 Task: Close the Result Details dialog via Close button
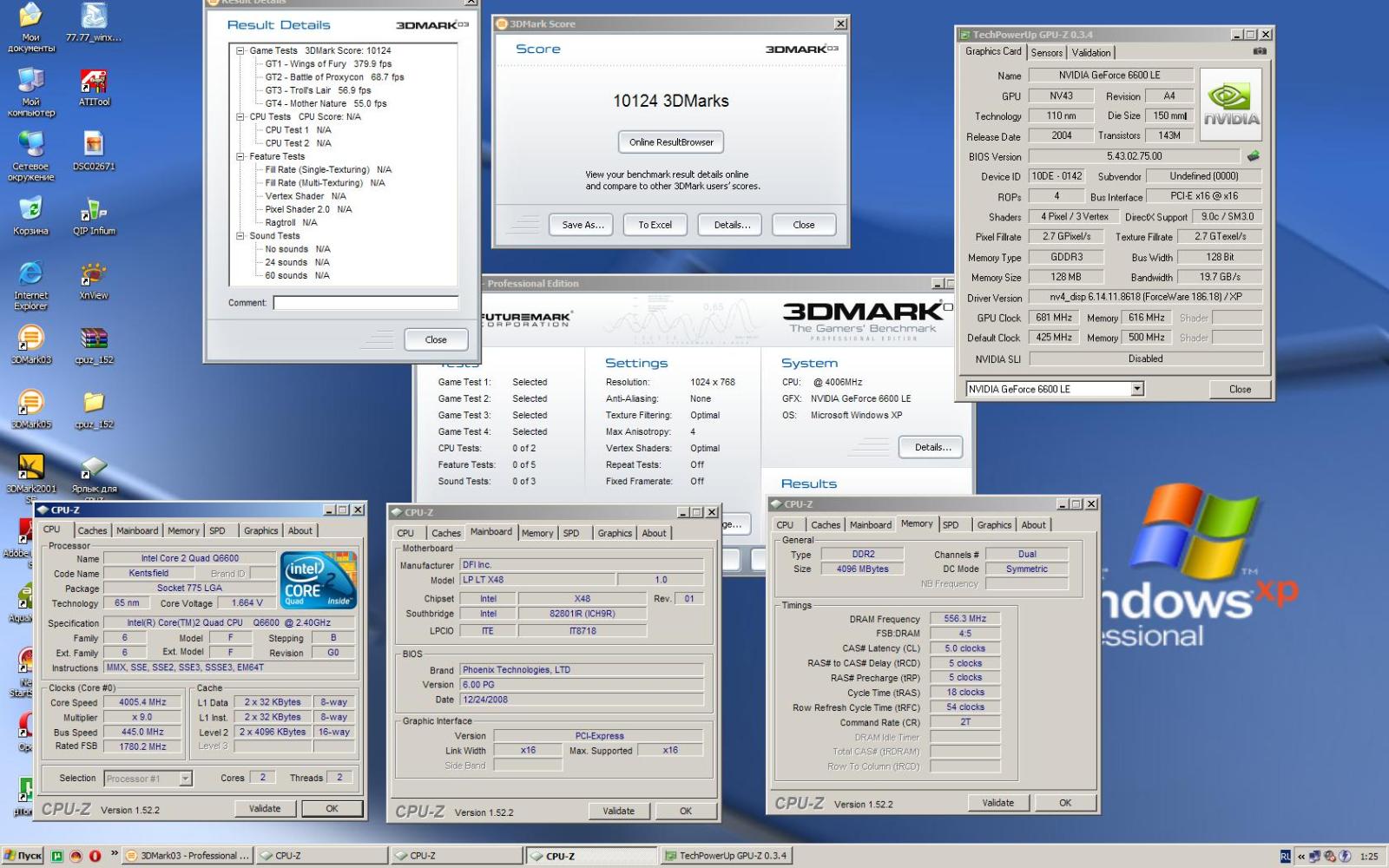(436, 339)
